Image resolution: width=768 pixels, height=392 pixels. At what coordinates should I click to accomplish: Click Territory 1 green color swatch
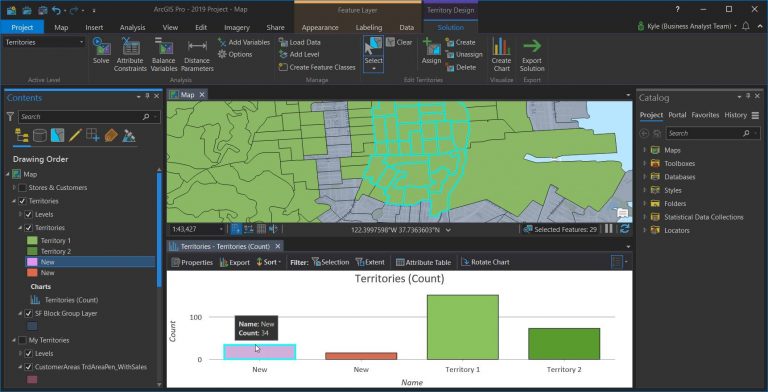coord(32,241)
